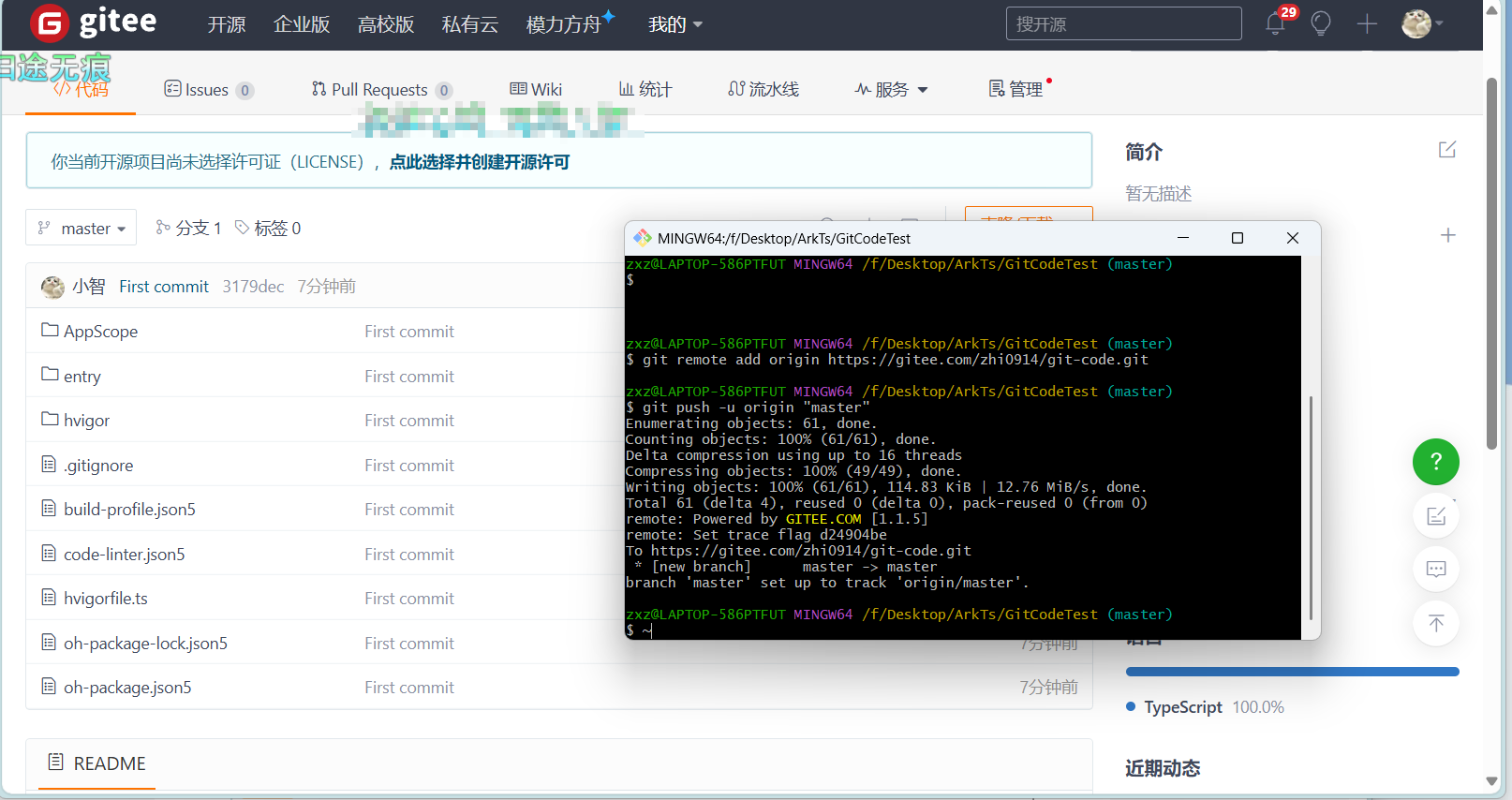Click the AppScope folder icon
The height and width of the screenshot is (800, 1512).
[50, 331]
